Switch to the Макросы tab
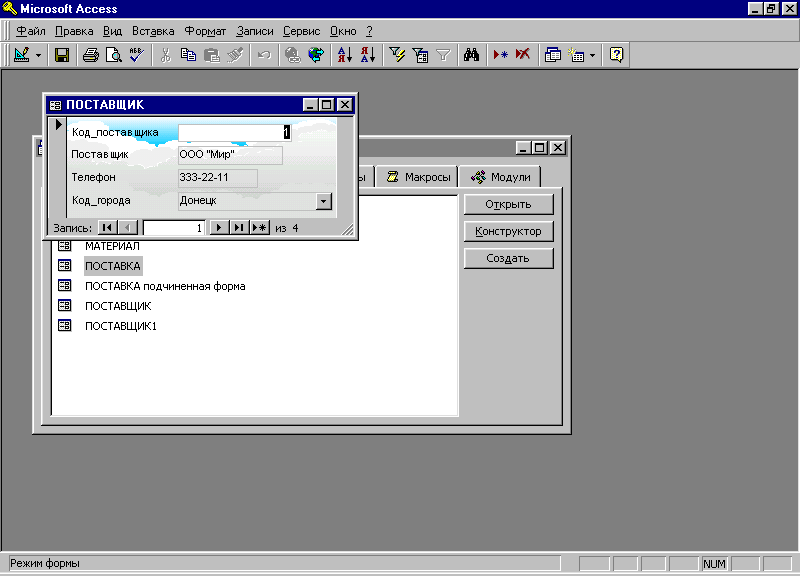The width and height of the screenshot is (800, 576). tap(418, 177)
